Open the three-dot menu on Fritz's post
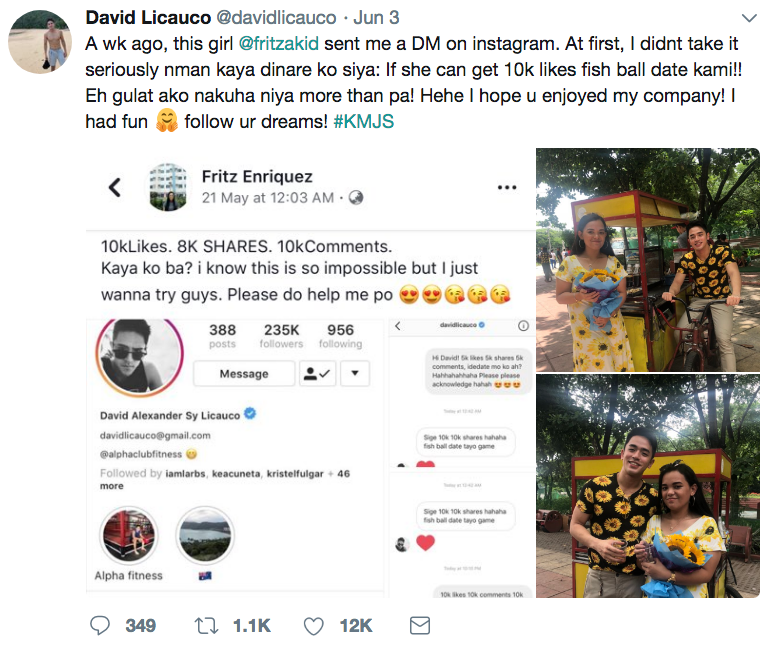Image resolution: width=772 pixels, height=648 pixels. [507, 188]
